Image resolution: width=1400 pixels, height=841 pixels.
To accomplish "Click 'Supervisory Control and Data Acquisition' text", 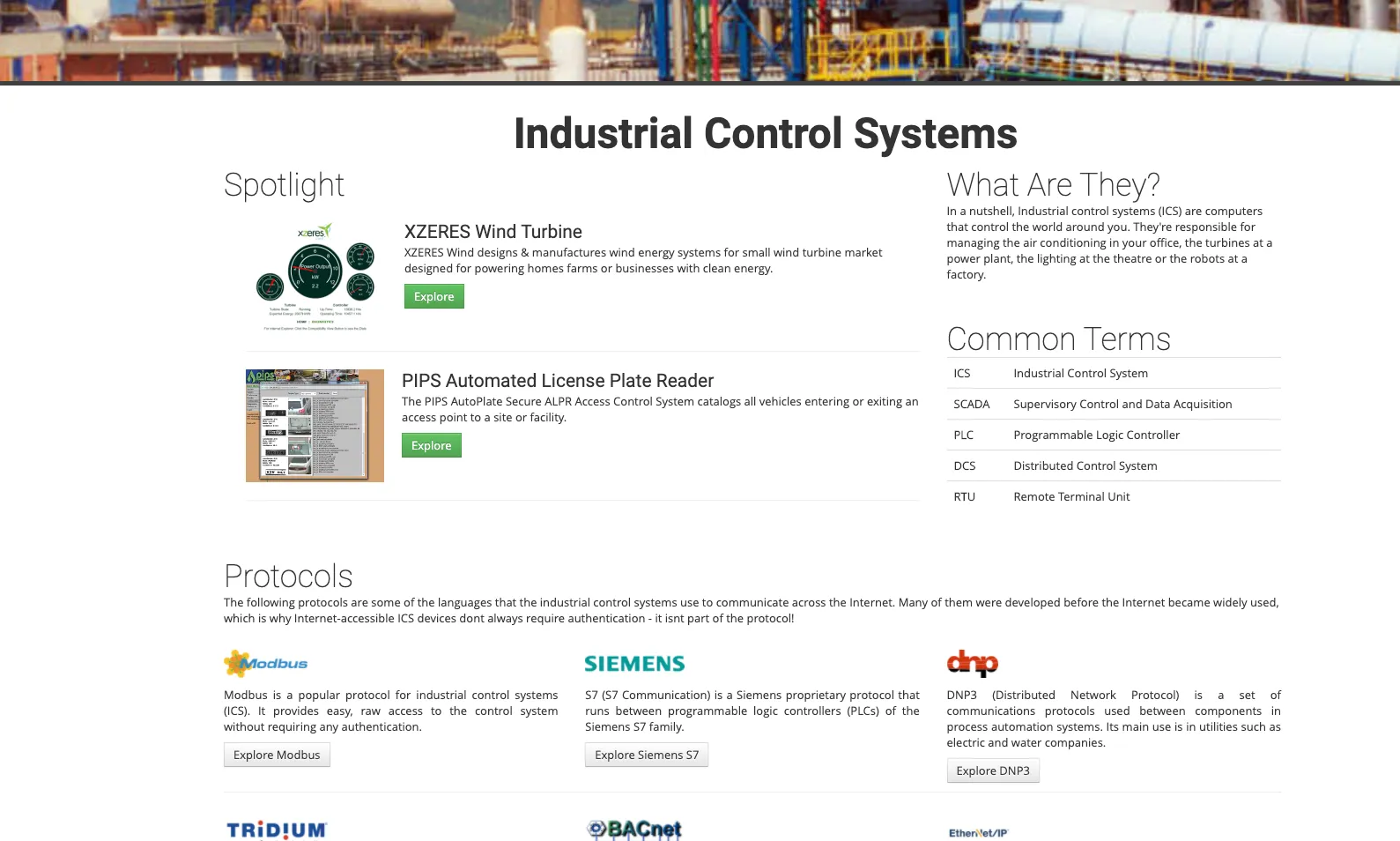I will [x=1122, y=404].
